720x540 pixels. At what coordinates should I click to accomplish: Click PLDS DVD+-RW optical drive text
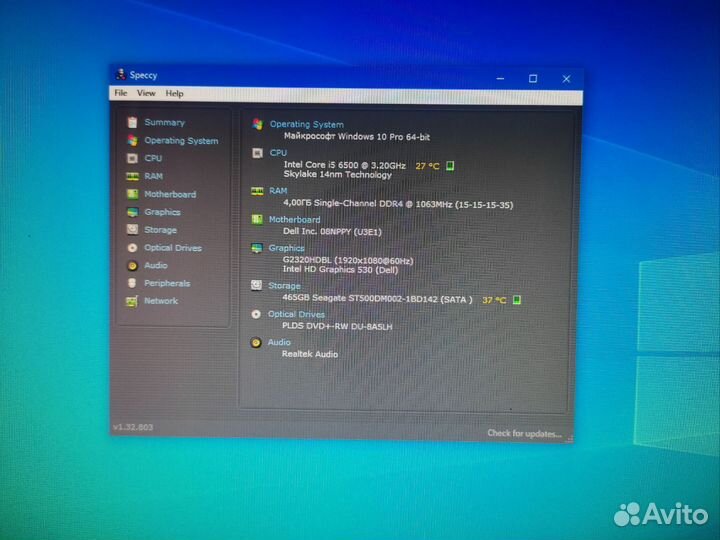tap(337, 327)
